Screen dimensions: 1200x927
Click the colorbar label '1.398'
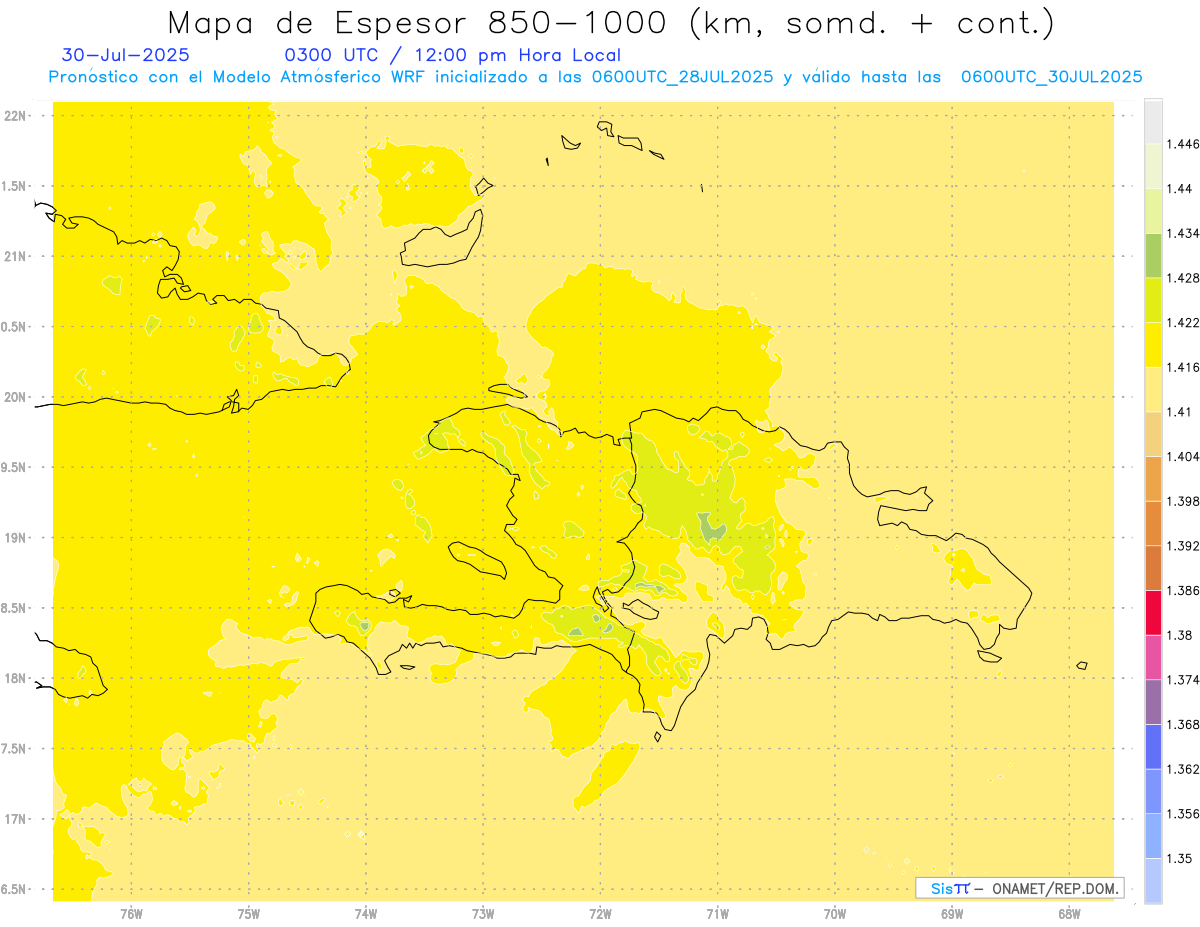(1183, 501)
